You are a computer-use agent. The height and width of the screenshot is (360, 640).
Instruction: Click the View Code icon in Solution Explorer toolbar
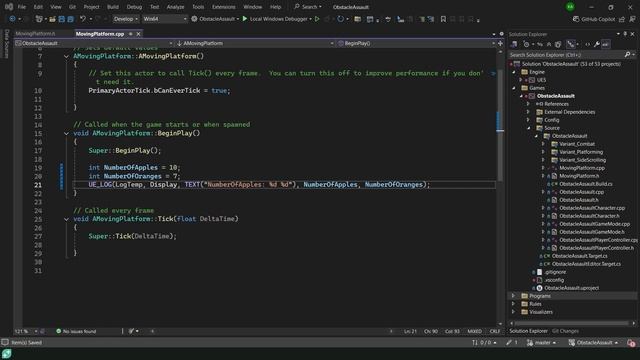click(x=587, y=44)
